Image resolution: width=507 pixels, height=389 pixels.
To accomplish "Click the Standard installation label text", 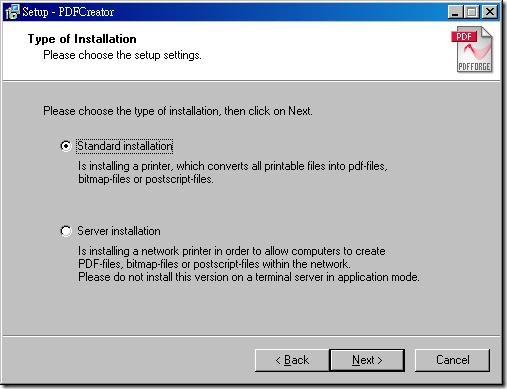I will [125, 146].
